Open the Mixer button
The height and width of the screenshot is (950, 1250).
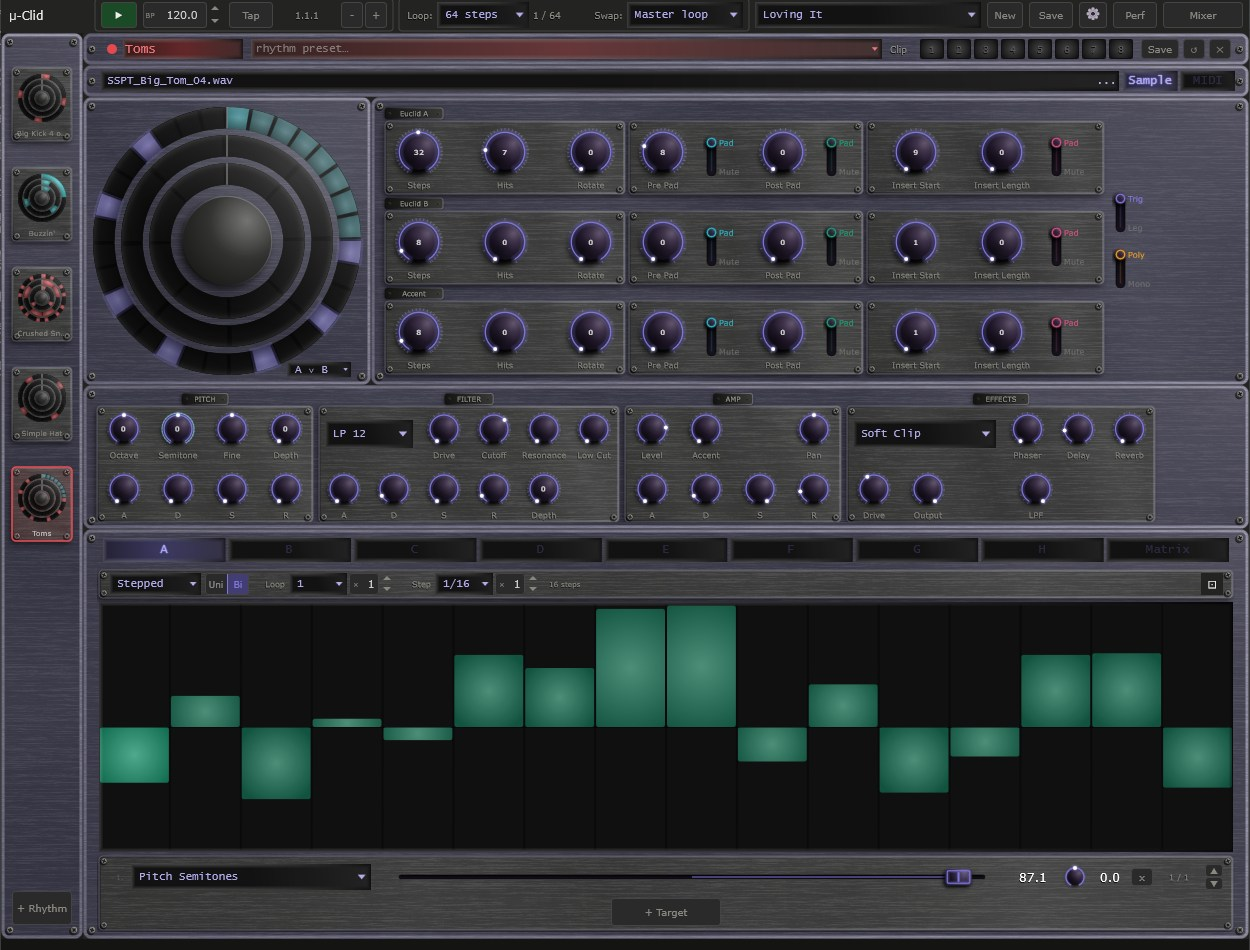[x=1203, y=15]
